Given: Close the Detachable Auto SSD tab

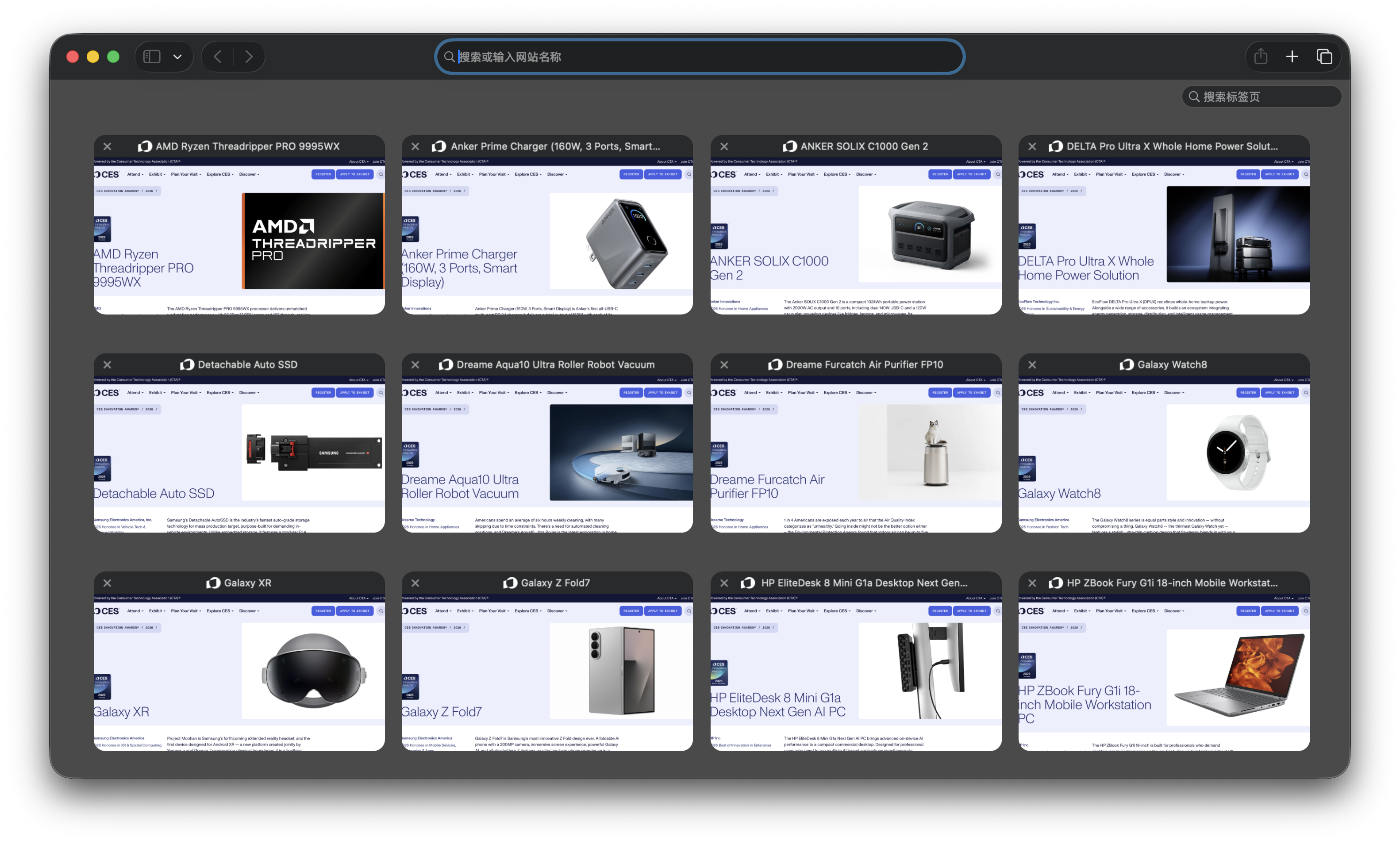Looking at the screenshot, I should point(108,364).
